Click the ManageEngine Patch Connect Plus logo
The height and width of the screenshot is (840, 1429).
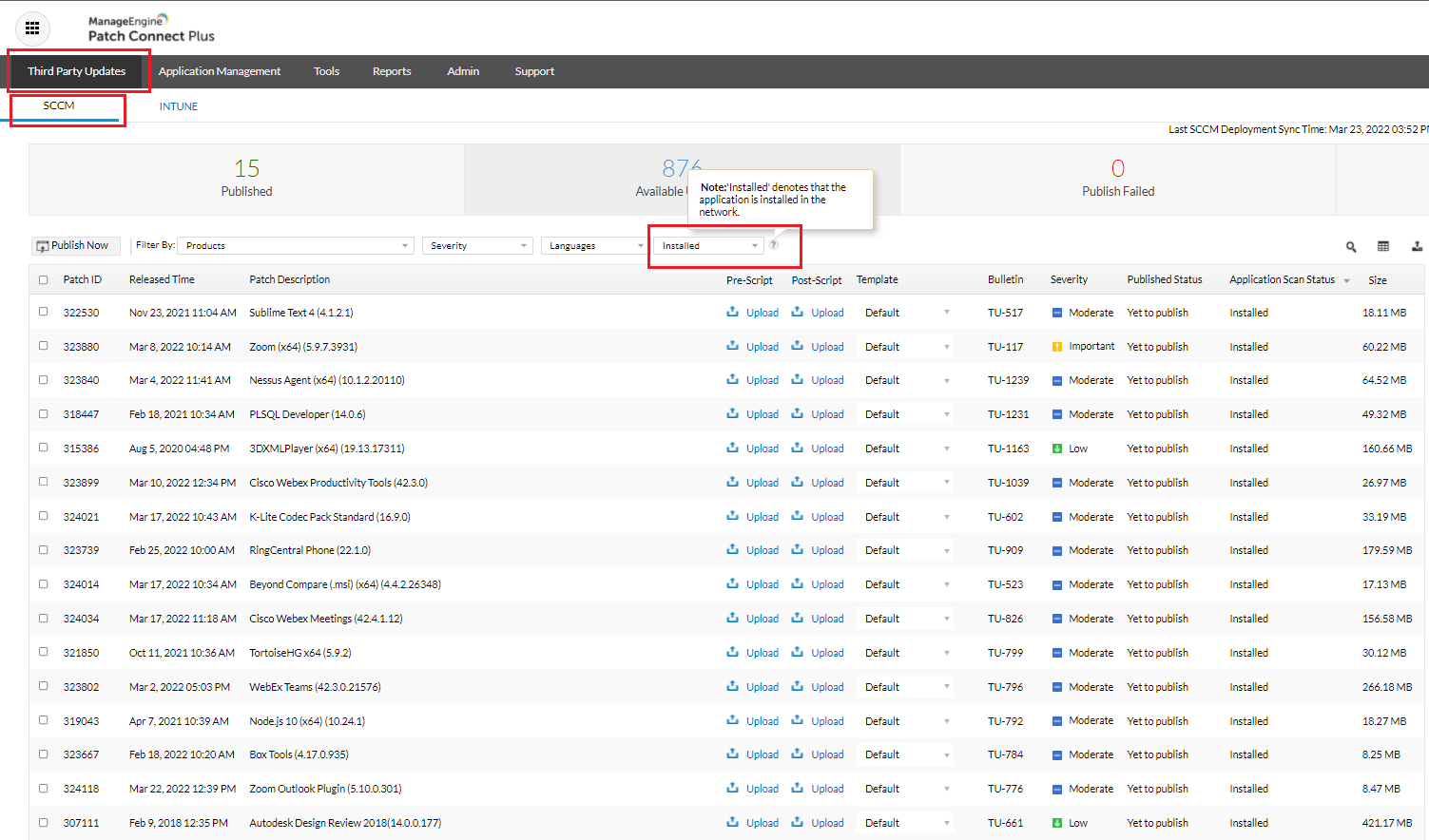tap(151, 29)
